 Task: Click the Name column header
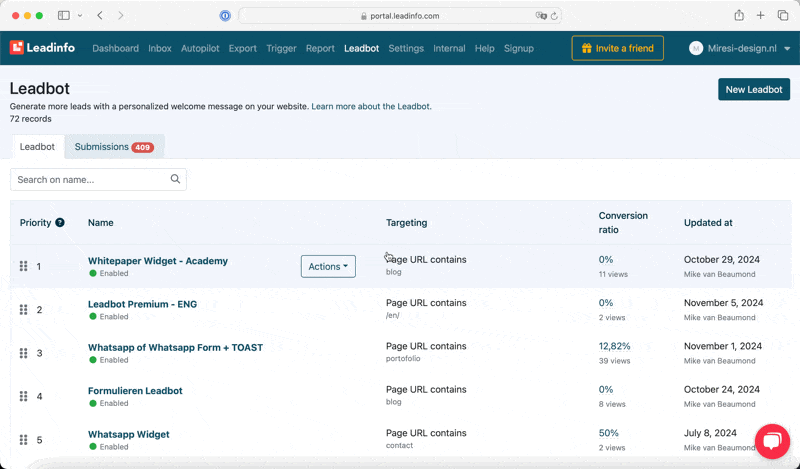click(101, 223)
